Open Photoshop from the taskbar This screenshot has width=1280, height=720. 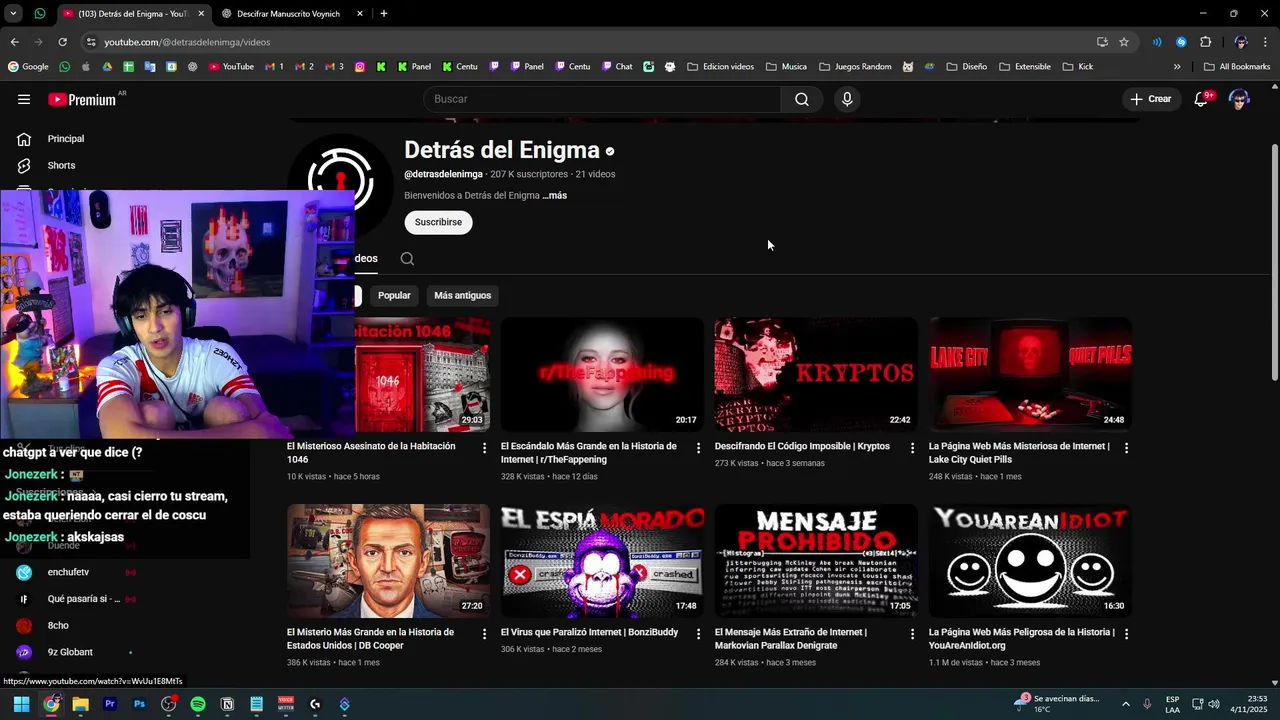(139, 704)
